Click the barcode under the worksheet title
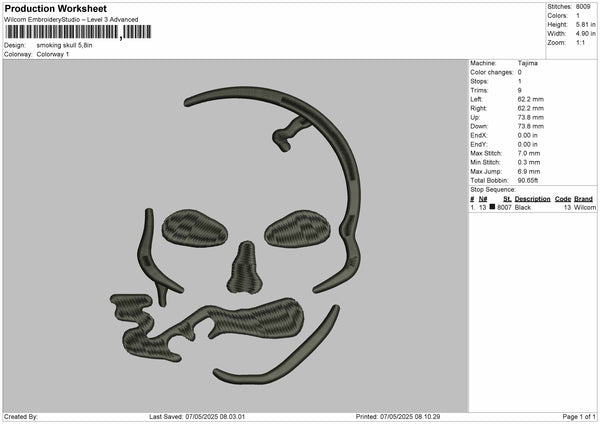This screenshot has width=600, height=424. tap(78, 32)
